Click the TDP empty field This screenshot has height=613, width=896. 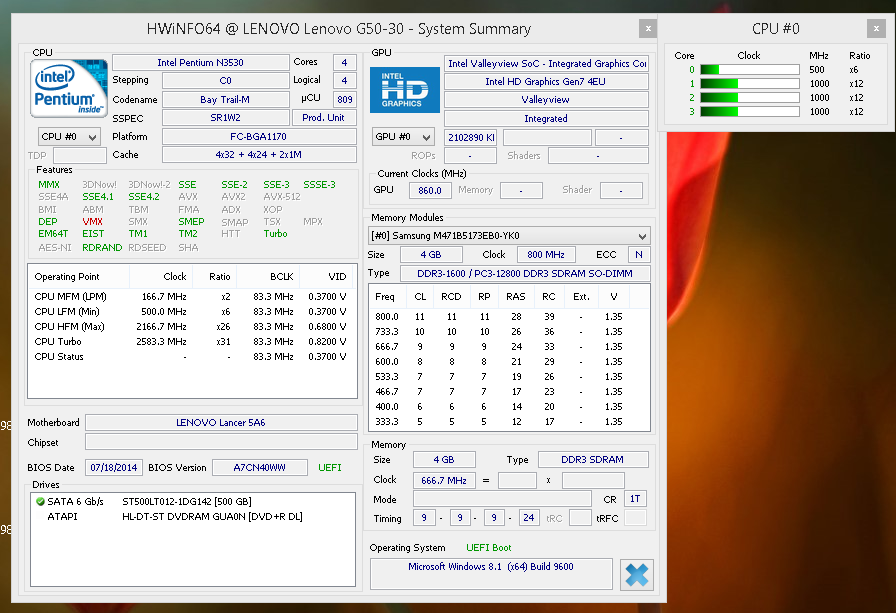(x=80, y=155)
